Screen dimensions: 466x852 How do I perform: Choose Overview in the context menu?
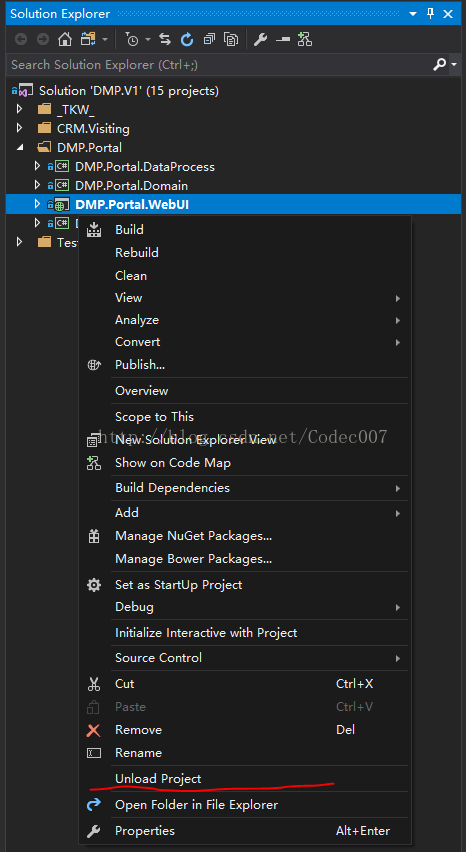[244, 391]
